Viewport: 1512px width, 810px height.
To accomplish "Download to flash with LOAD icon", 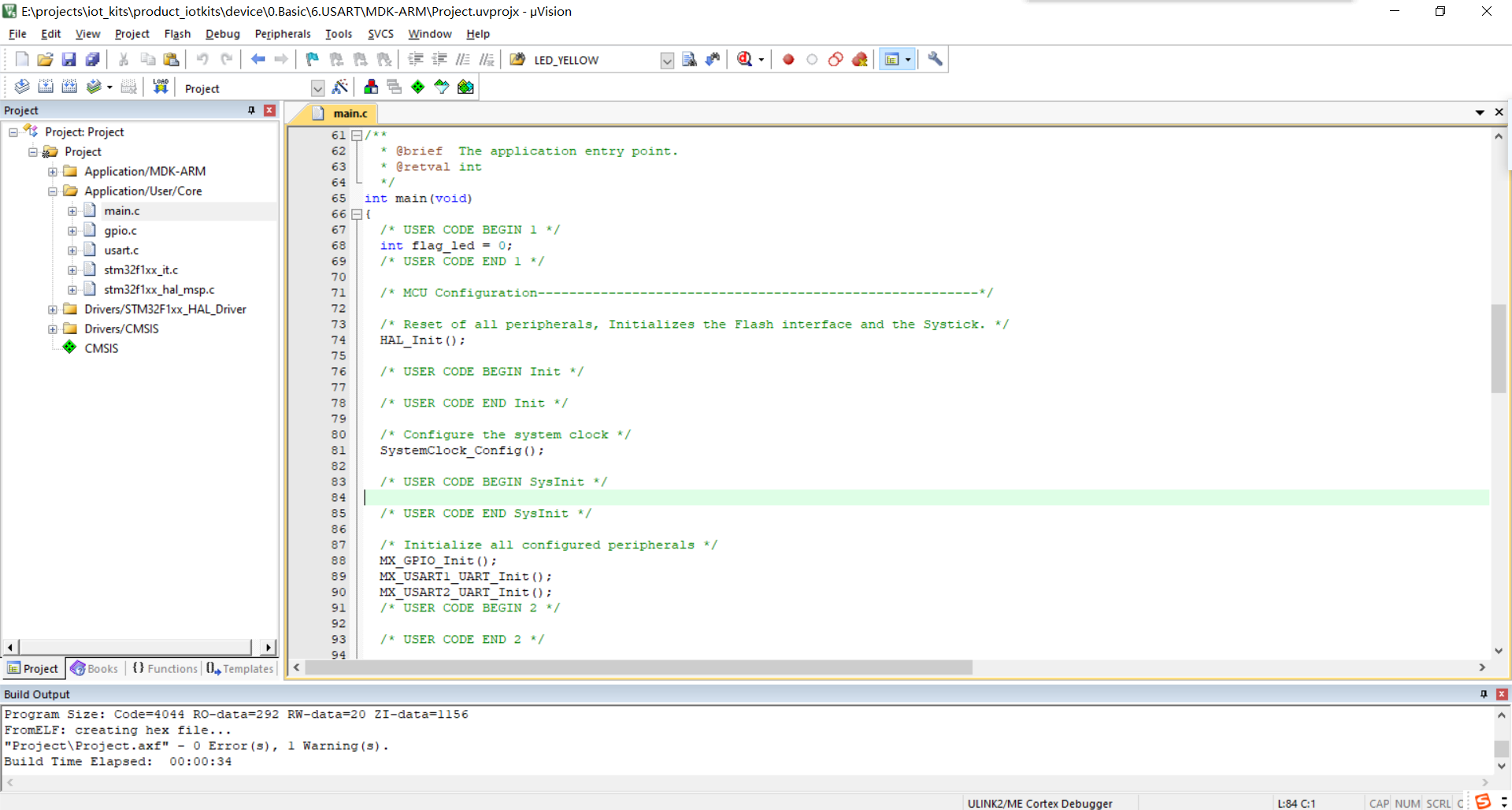I will [161, 87].
